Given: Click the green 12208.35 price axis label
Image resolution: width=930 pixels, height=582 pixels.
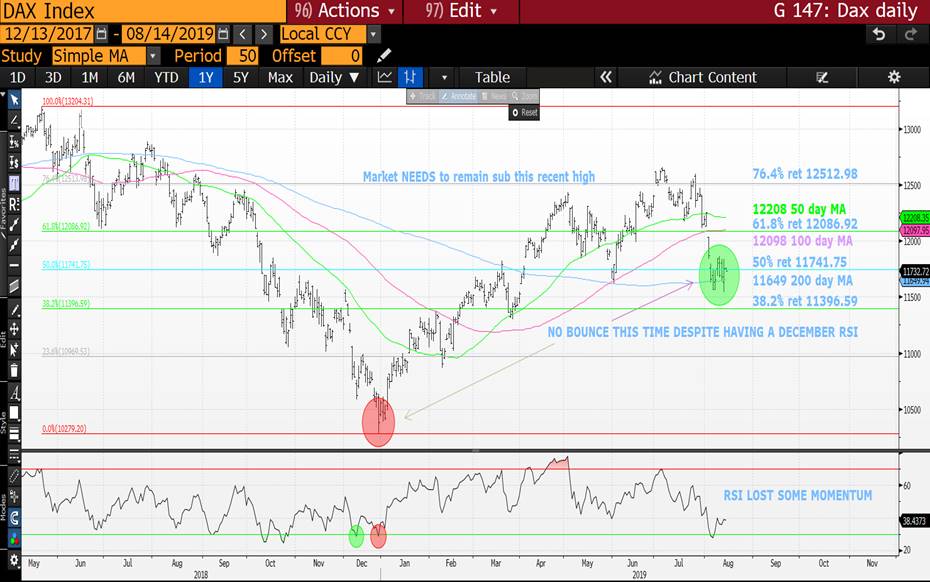Looking at the screenshot, I should 915,218.
